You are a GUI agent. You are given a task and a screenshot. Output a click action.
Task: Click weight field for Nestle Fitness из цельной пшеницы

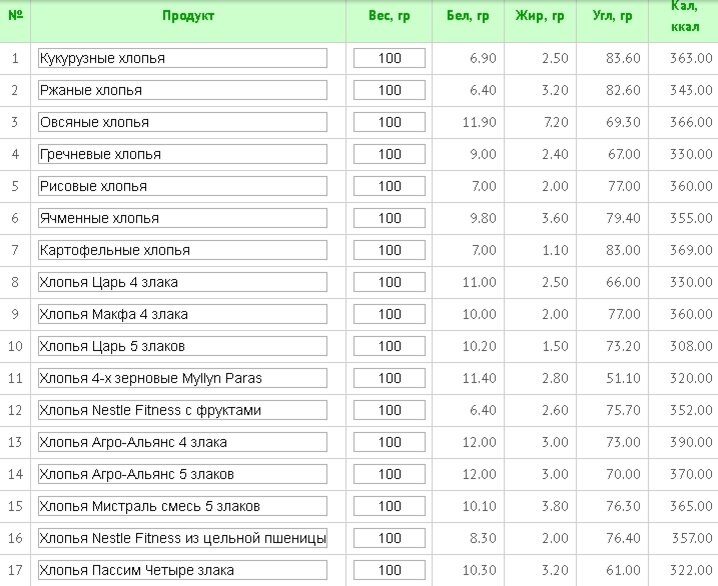click(x=389, y=538)
